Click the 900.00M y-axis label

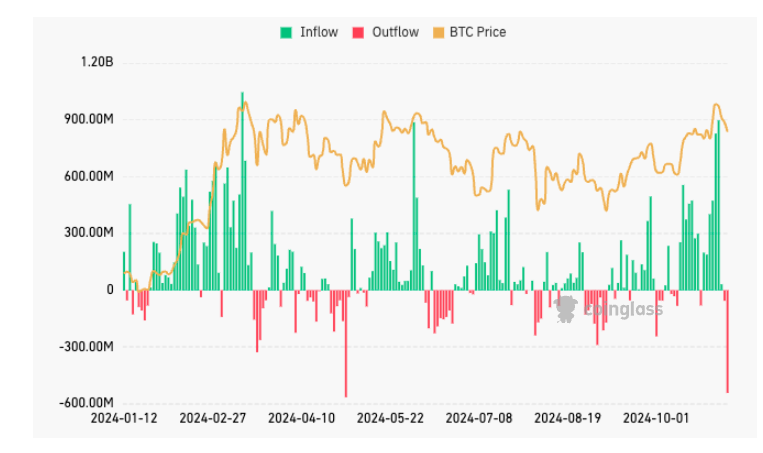(89, 119)
